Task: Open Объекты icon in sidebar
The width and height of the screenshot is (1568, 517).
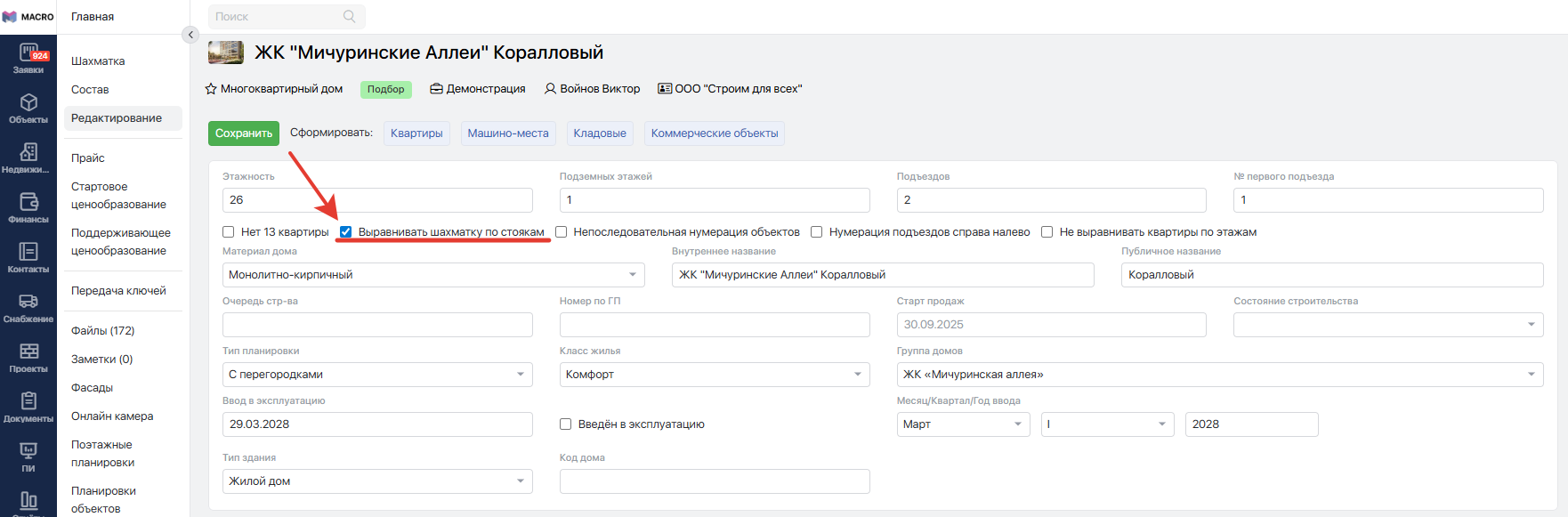Action: coord(28,109)
